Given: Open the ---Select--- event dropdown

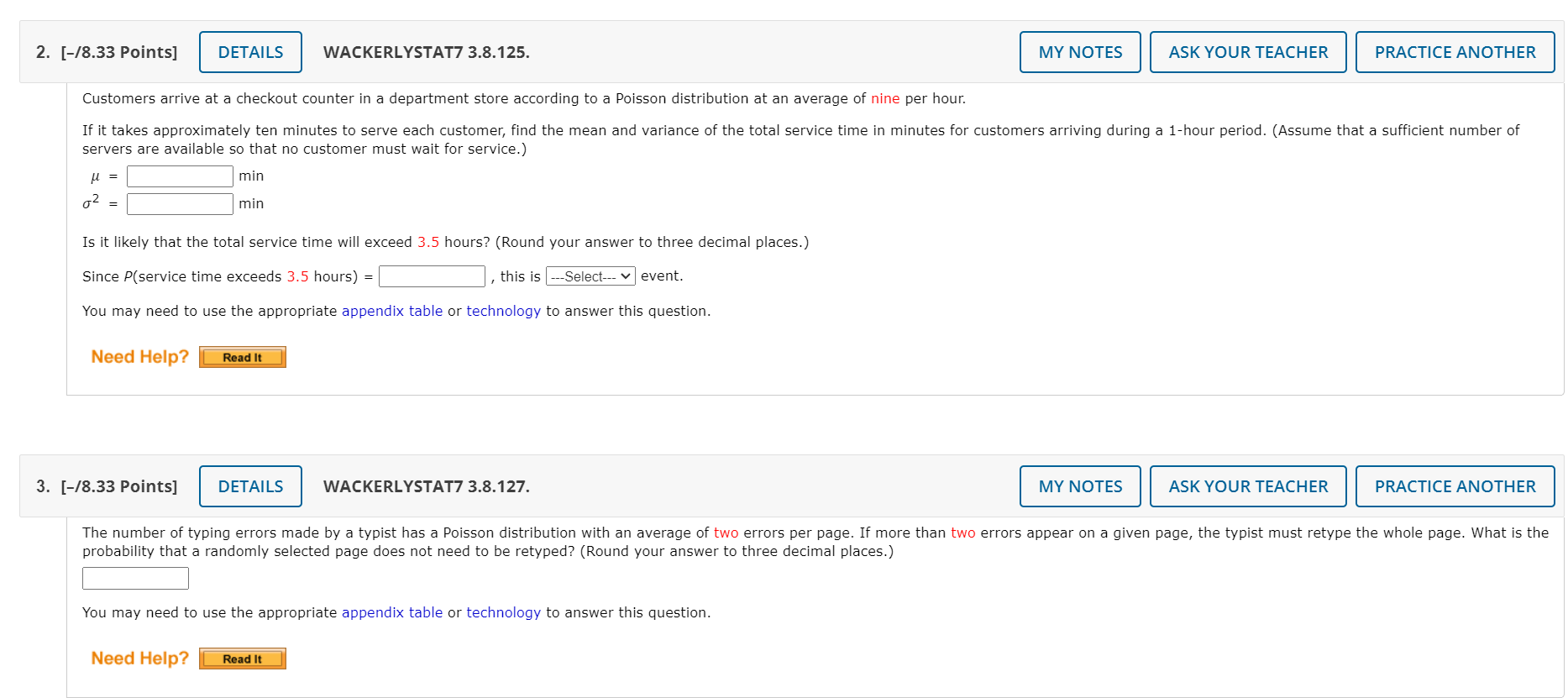Looking at the screenshot, I should (590, 276).
